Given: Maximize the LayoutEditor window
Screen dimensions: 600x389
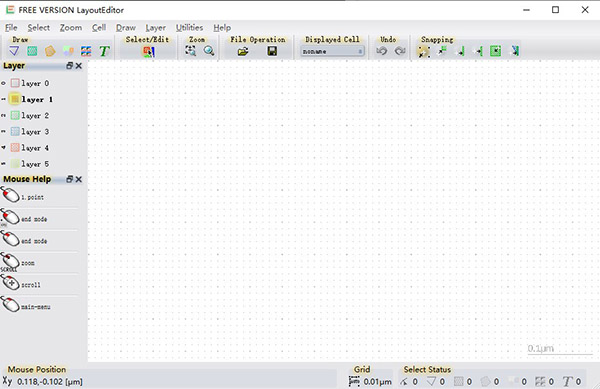Looking at the screenshot, I should coord(555,10).
